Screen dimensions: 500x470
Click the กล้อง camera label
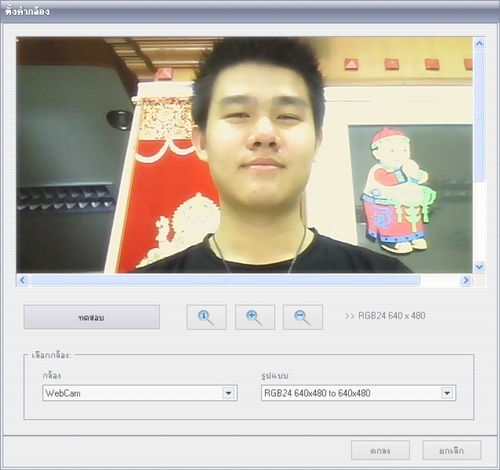(x=52, y=376)
